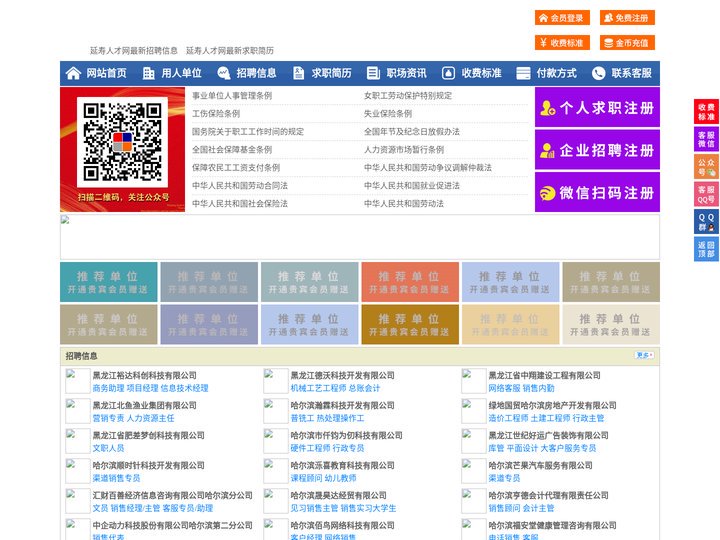The width and height of the screenshot is (720, 540).
Task: Click 客服微信 floating sidebar icon
Action: 706,139
